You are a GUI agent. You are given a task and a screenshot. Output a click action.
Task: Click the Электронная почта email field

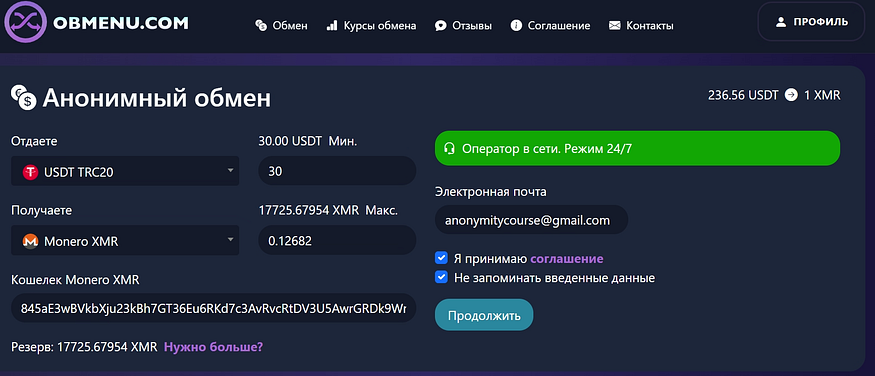pos(531,220)
